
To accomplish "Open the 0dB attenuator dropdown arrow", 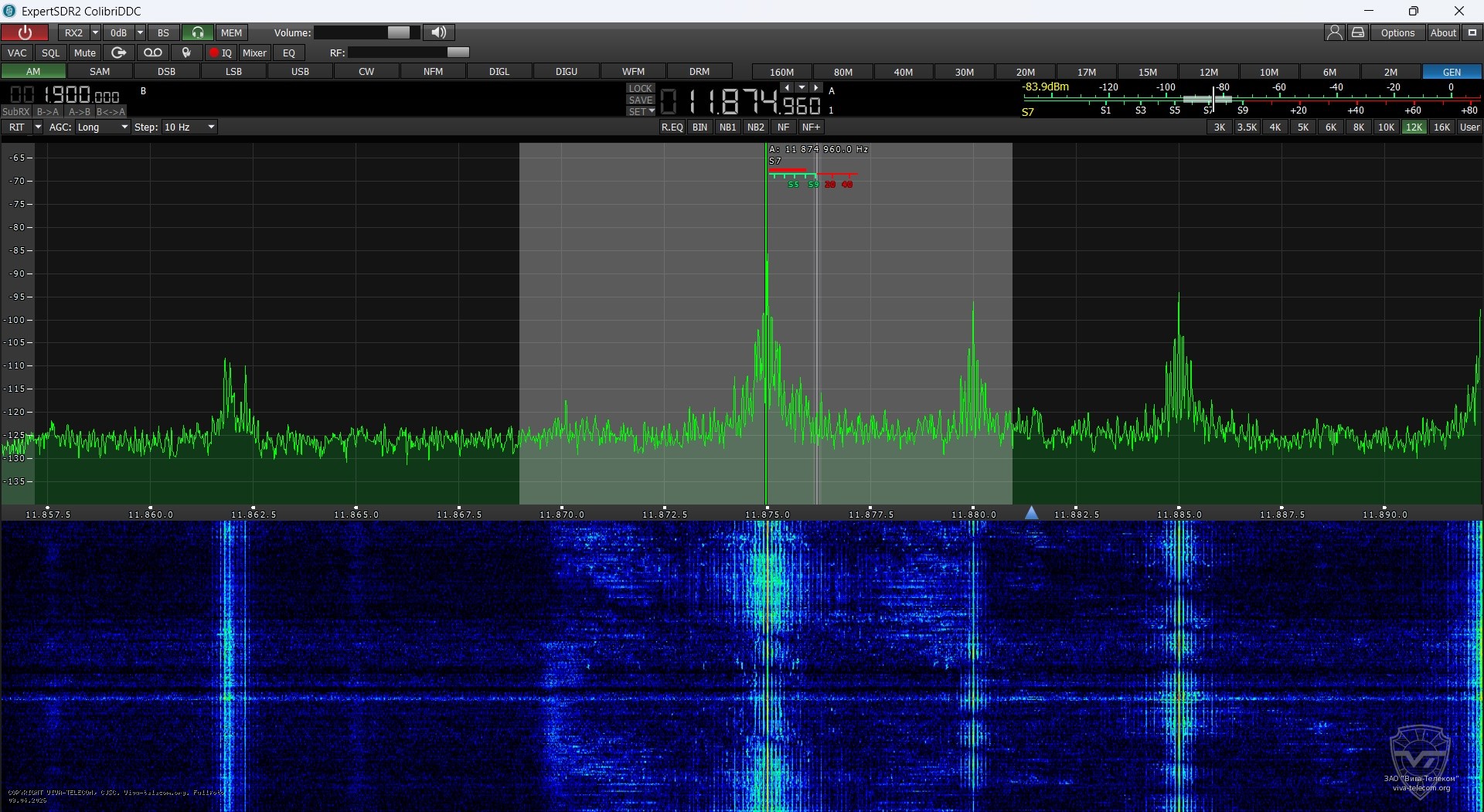I will (x=140, y=32).
